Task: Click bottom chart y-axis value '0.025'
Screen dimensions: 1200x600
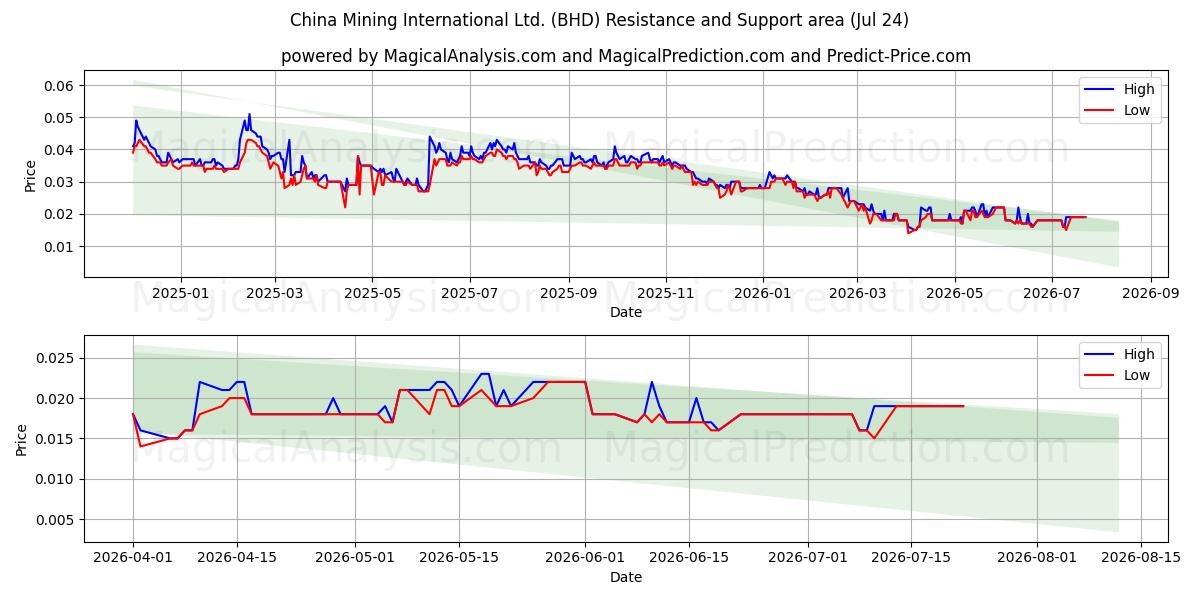Action: tap(56, 358)
